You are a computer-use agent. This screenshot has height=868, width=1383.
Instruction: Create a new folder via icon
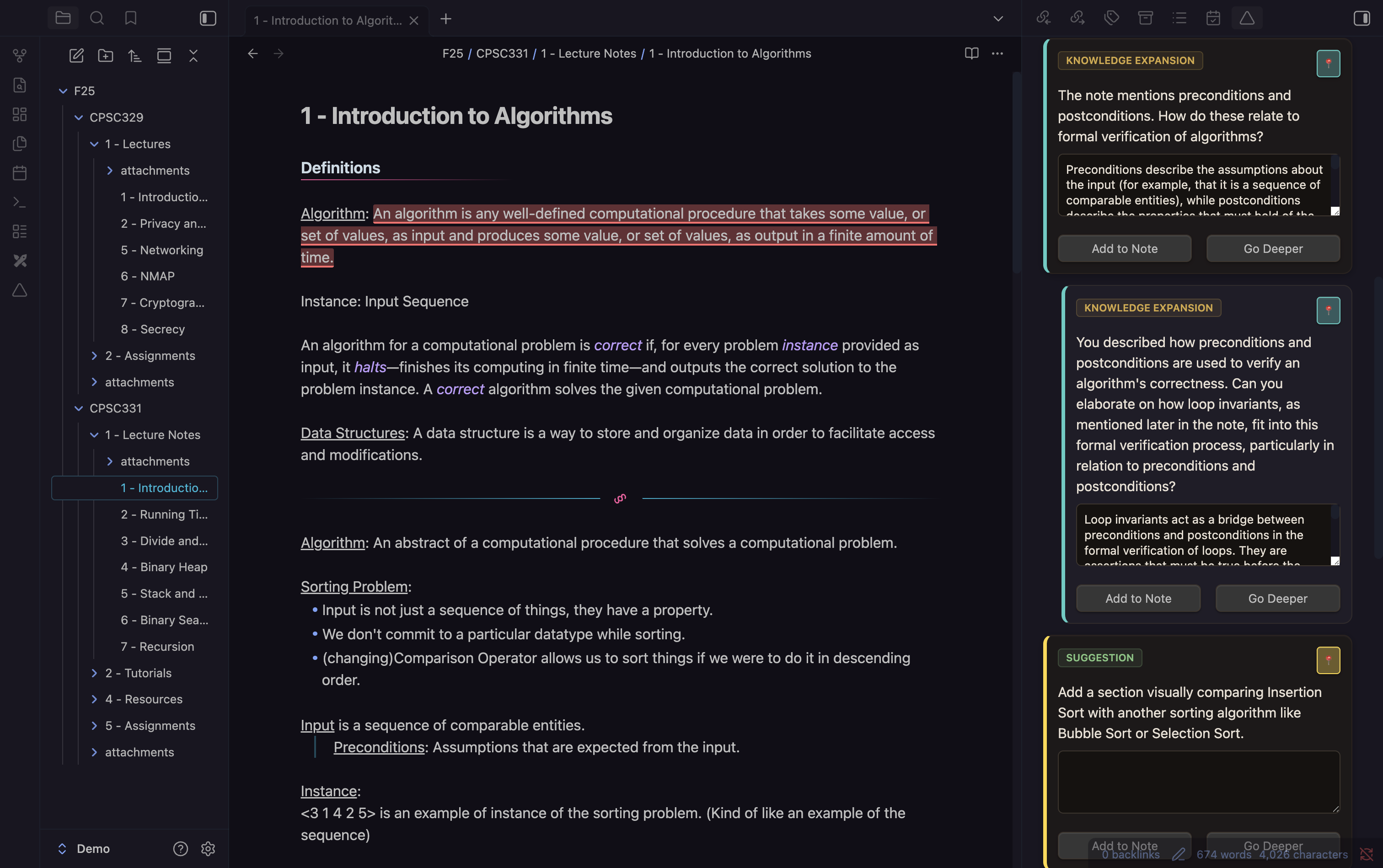click(106, 56)
